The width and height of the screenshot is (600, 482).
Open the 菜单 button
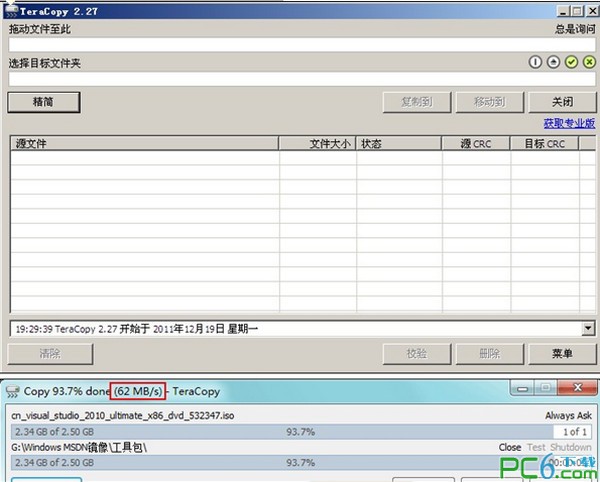click(x=562, y=354)
